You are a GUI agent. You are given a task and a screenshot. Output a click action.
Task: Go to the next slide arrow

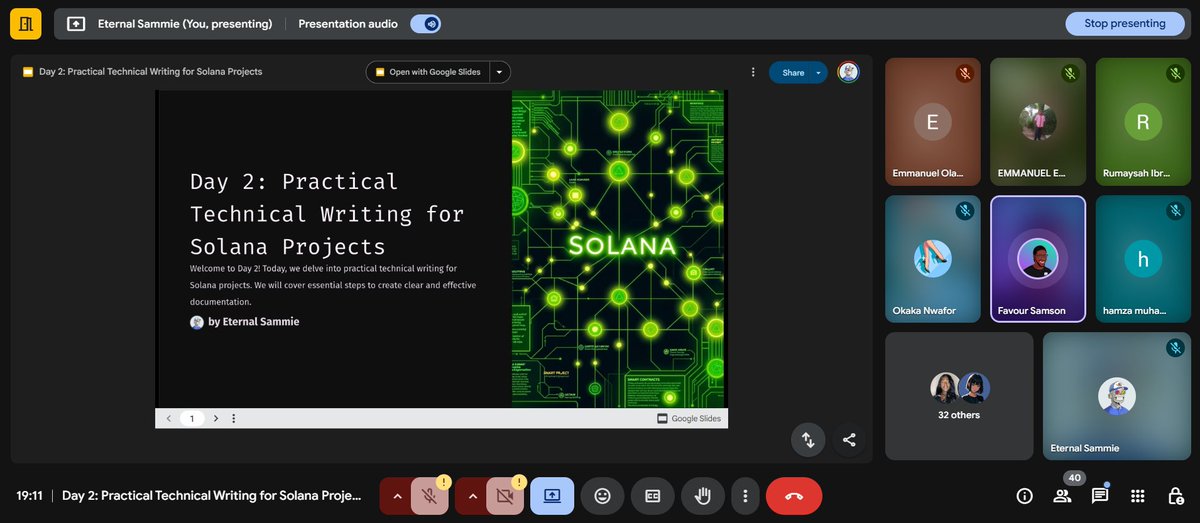click(215, 419)
